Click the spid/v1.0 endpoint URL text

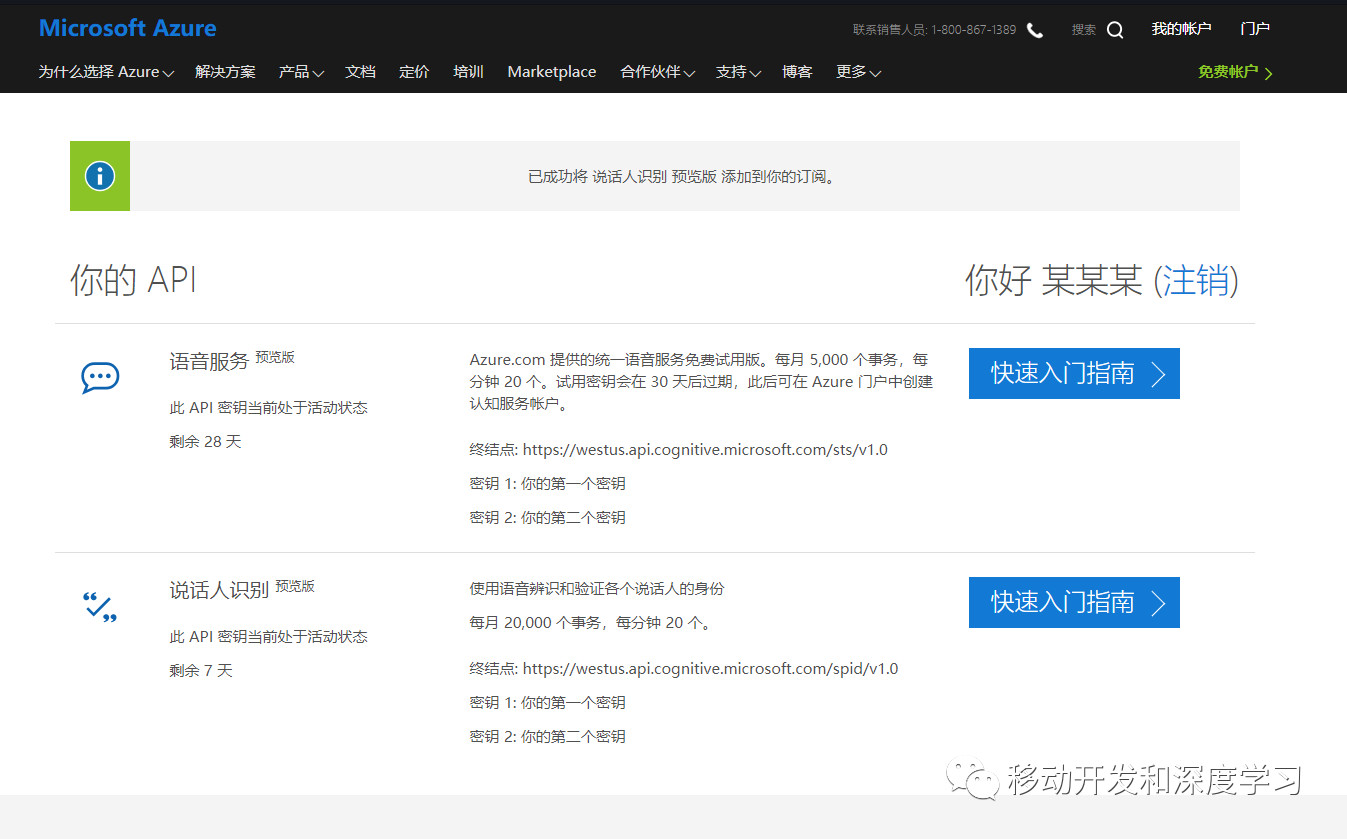(x=710, y=668)
